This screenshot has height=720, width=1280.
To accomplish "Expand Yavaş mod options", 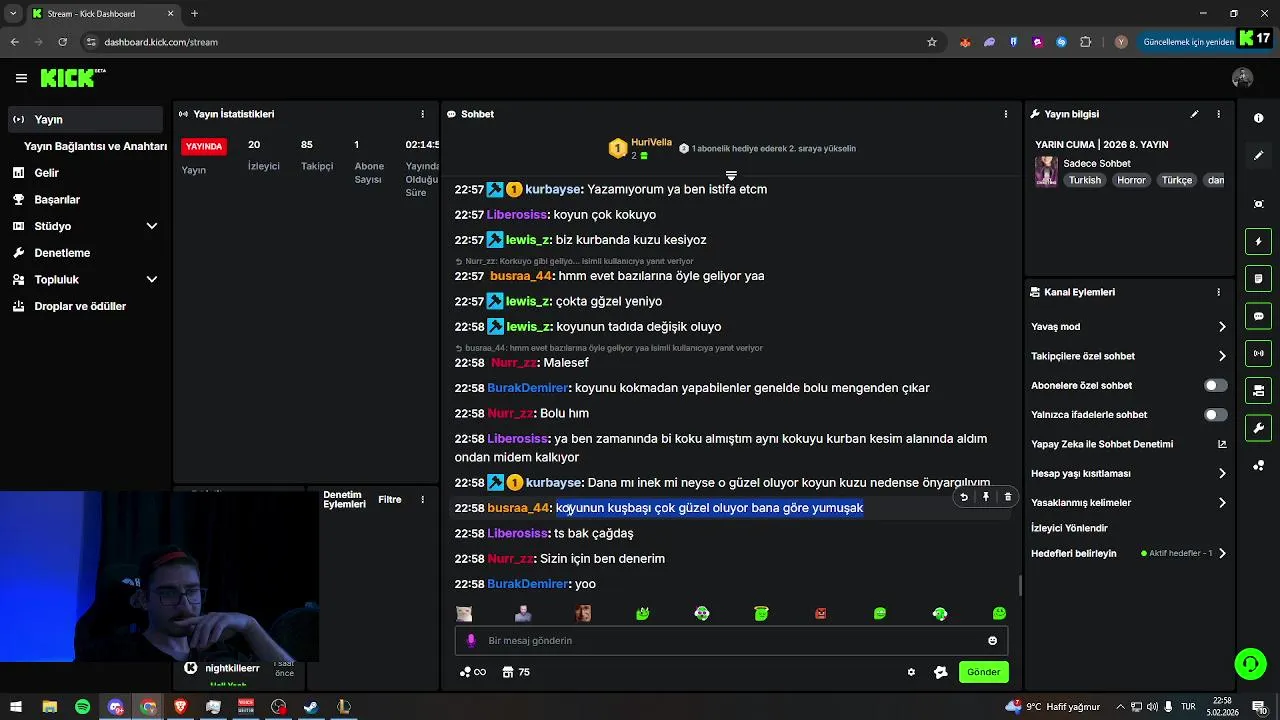I will click(1221, 327).
